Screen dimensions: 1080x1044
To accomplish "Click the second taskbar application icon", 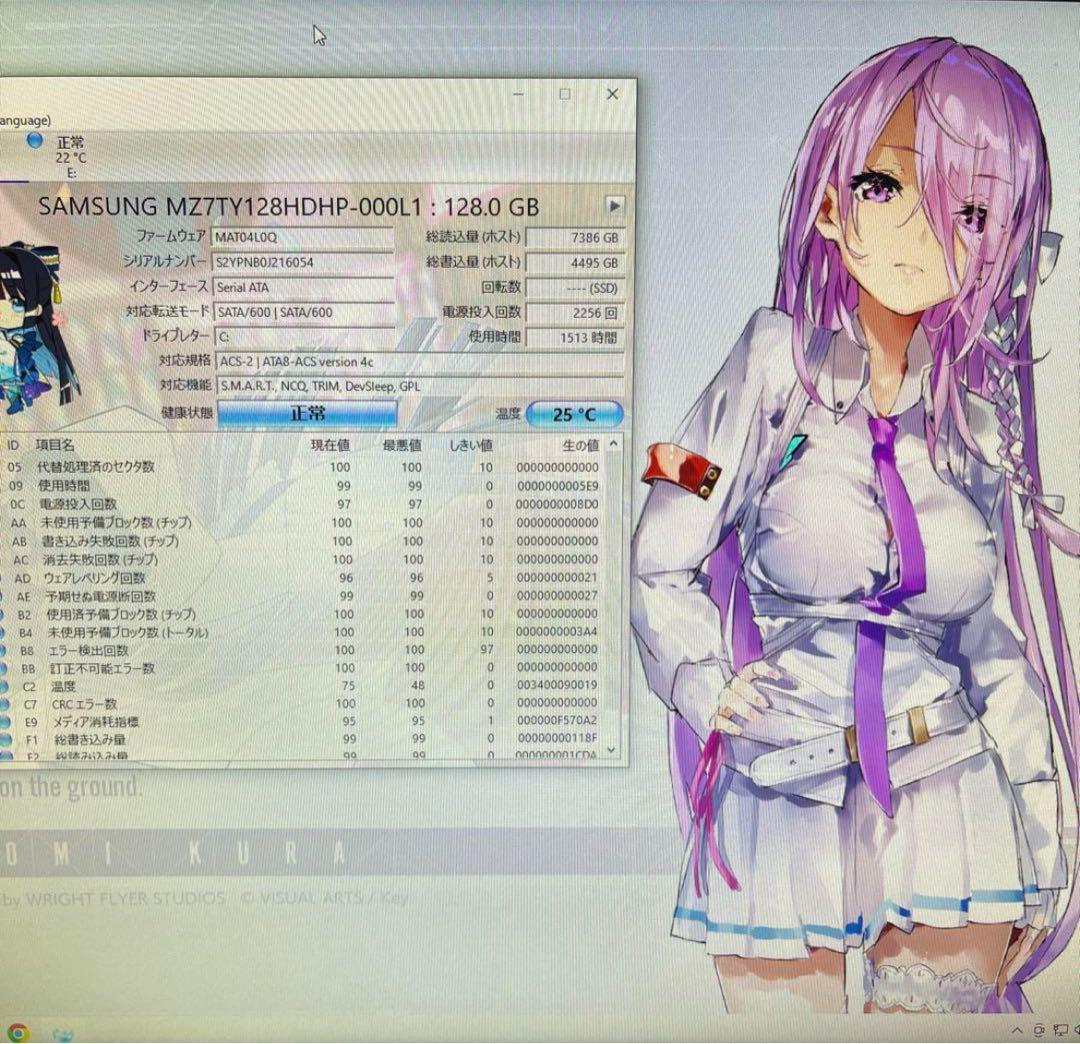I will [60, 1032].
